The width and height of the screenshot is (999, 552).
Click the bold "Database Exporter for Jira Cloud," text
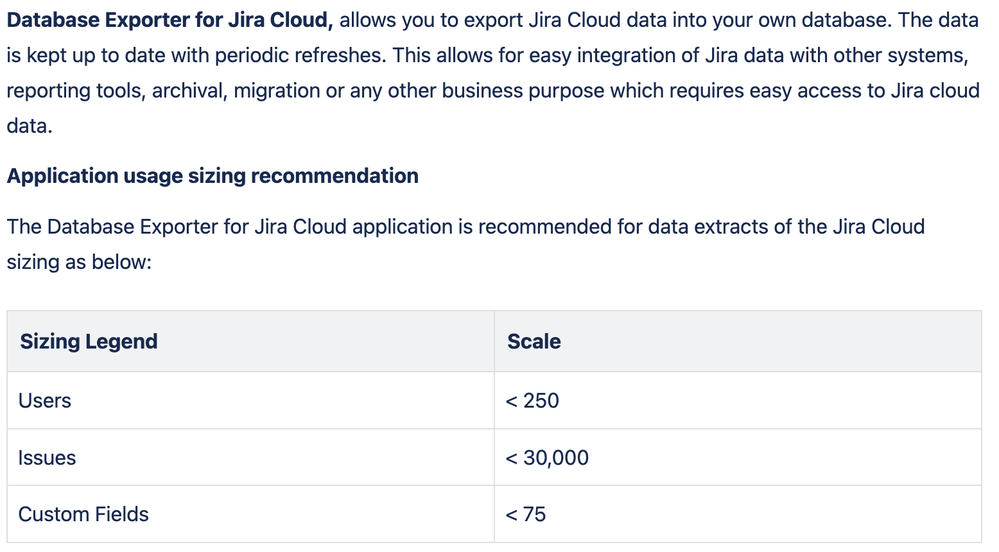pyautogui.click(x=169, y=20)
